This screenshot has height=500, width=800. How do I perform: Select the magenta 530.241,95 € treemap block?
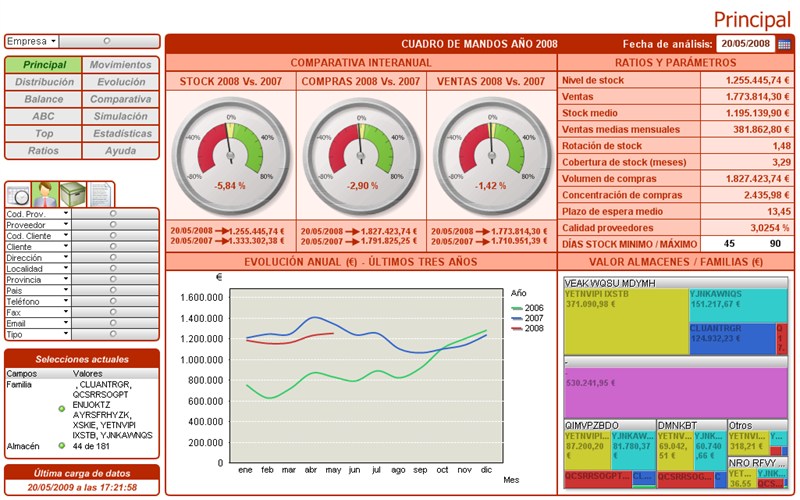[x=676, y=393]
